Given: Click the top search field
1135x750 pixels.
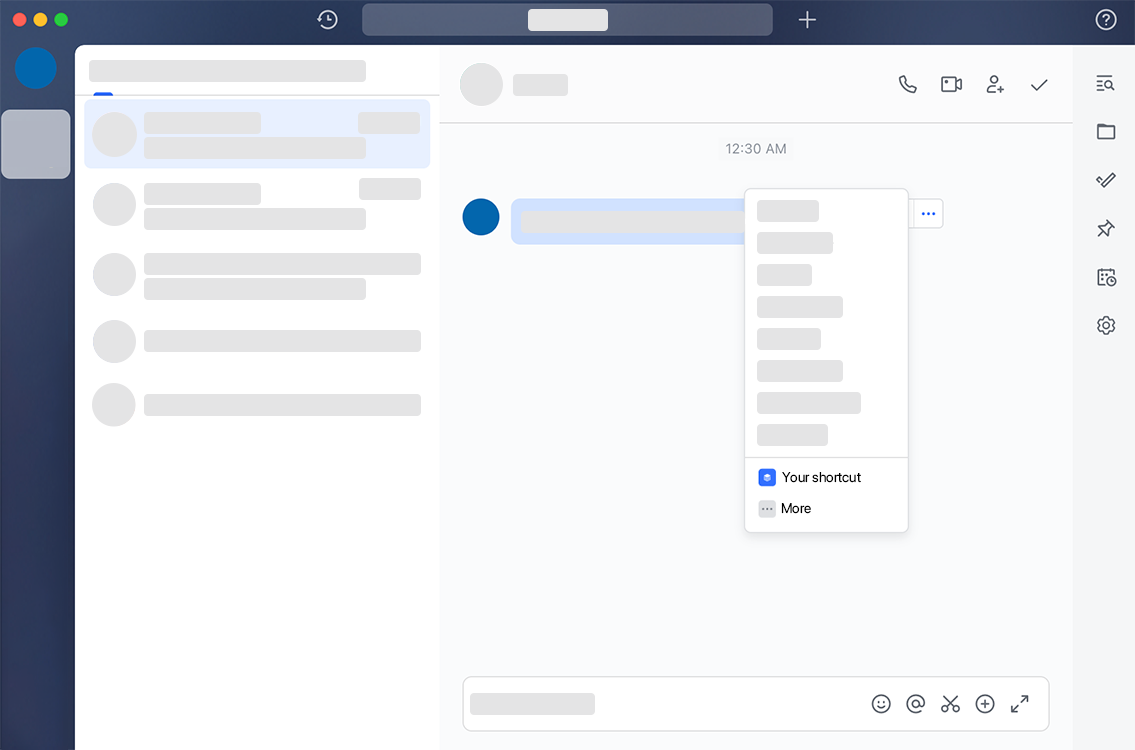Looking at the screenshot, I should [567, 20].
